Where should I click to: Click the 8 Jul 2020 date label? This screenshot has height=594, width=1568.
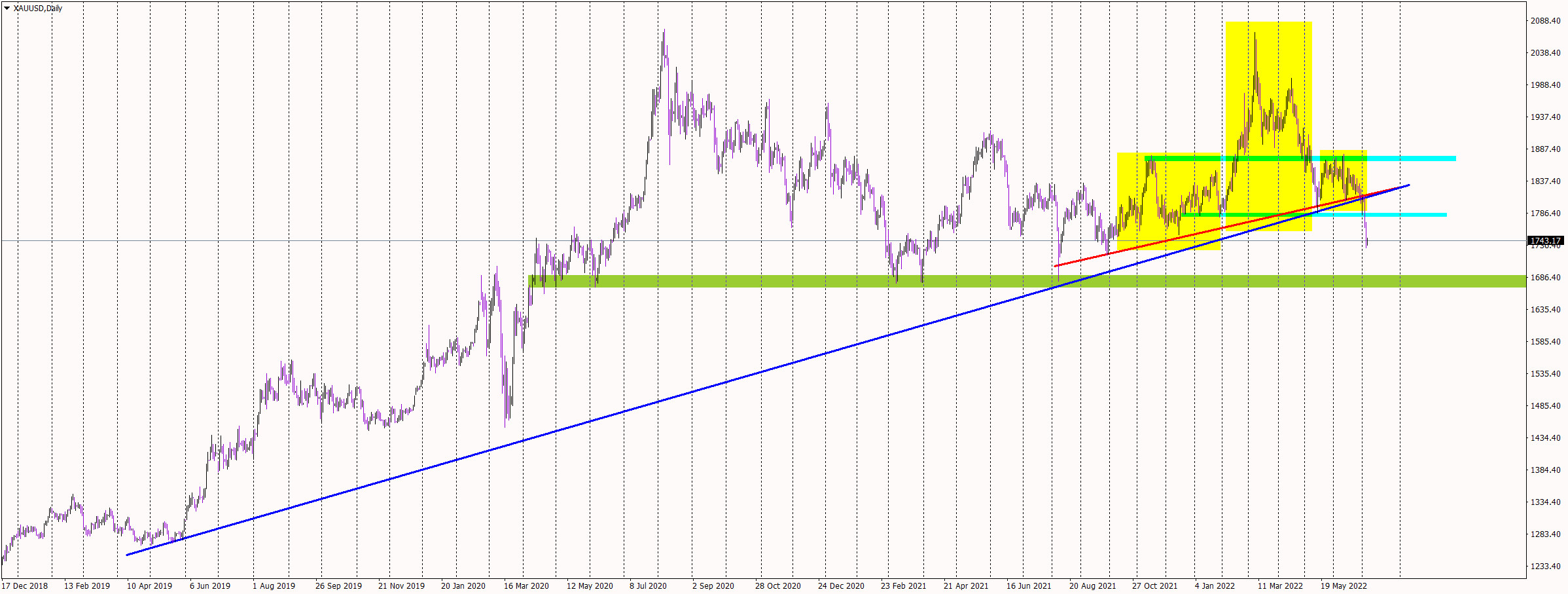(648, 586)
